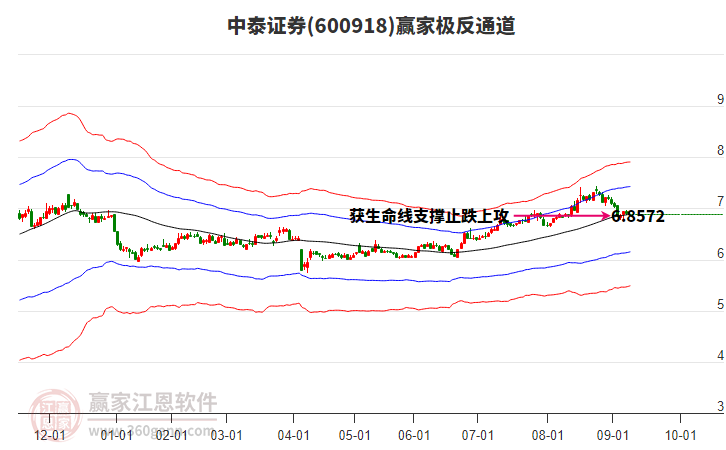Select the 03-01 date axis label
Viewport: 726px width, 450px height.
point(226,435)
